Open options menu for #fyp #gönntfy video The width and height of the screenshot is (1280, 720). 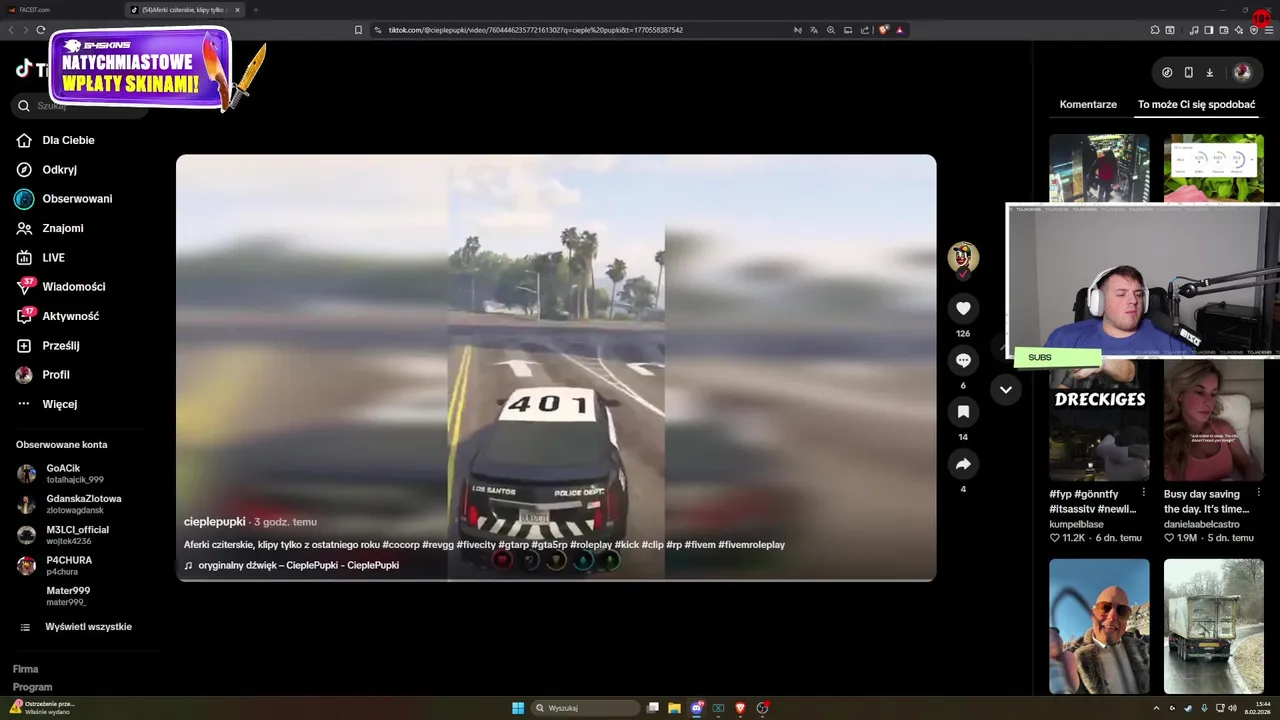point(1144,493)
